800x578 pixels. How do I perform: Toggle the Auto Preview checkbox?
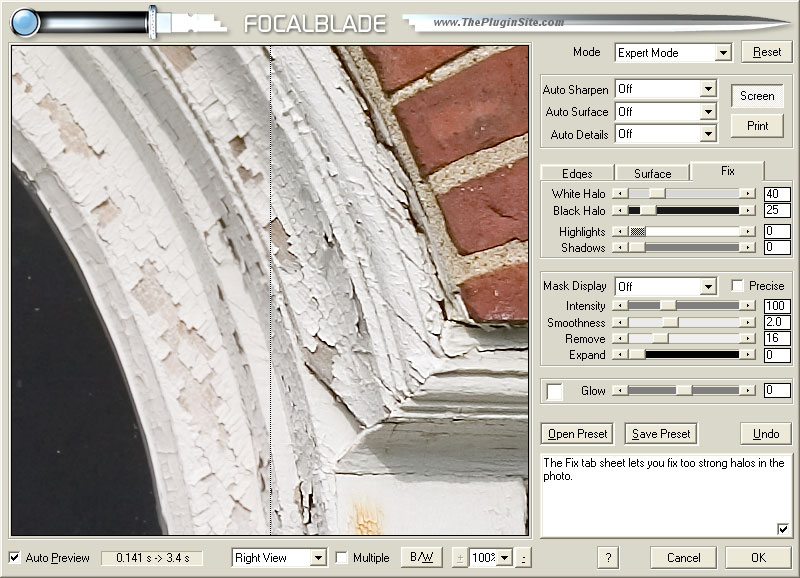pyautogui.click(x=15, y=557)
